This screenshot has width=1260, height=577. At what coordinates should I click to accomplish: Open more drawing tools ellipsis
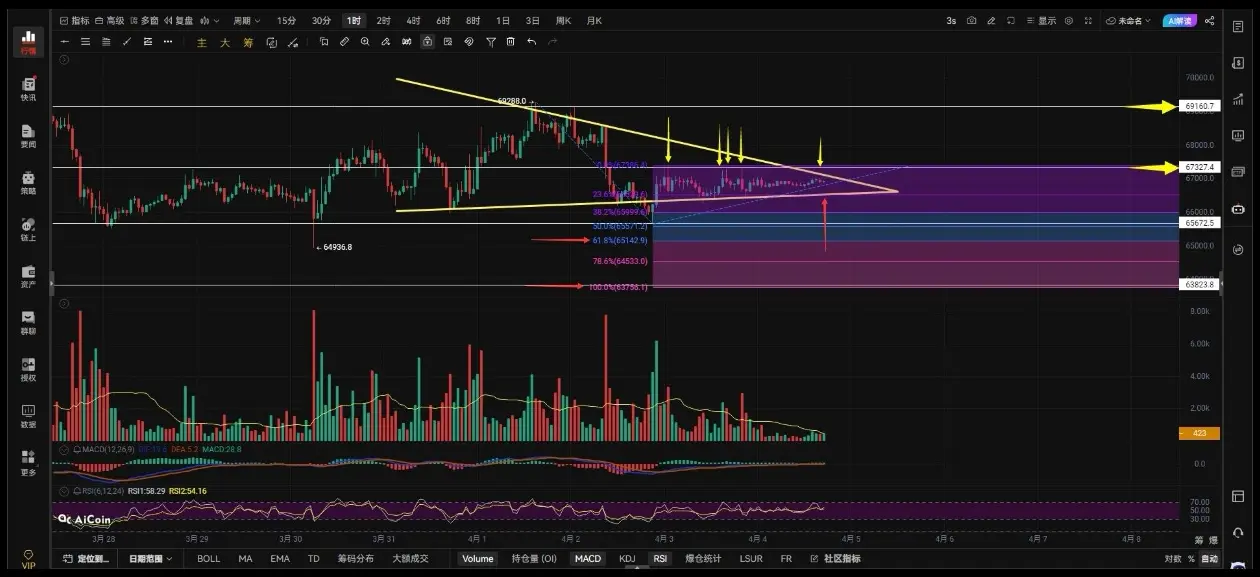[x=166, y=41]
